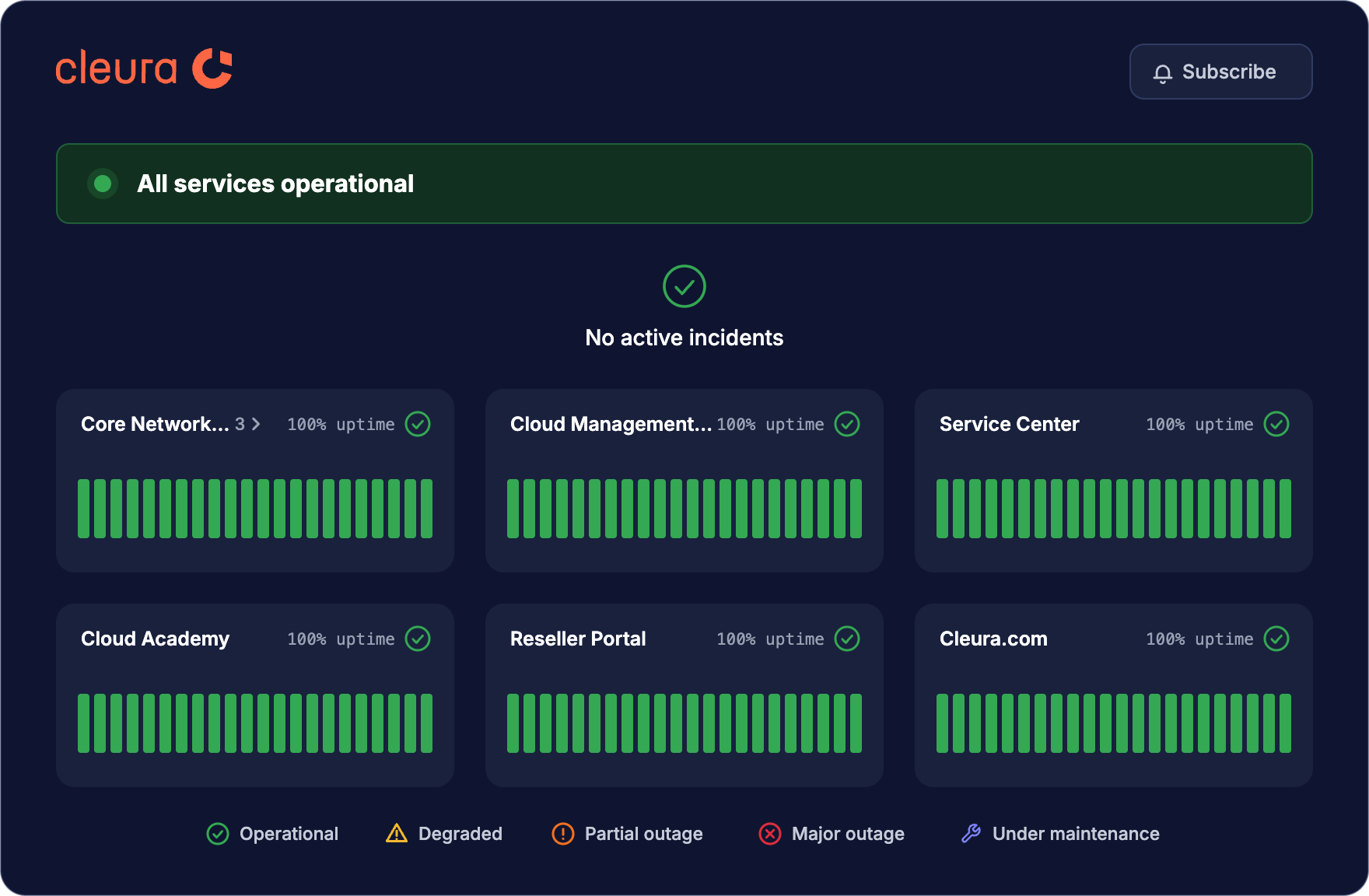The width and height of the screenshot is (1369, 896).
Task: Click Cleura.com card title
Action: point(993,639)
